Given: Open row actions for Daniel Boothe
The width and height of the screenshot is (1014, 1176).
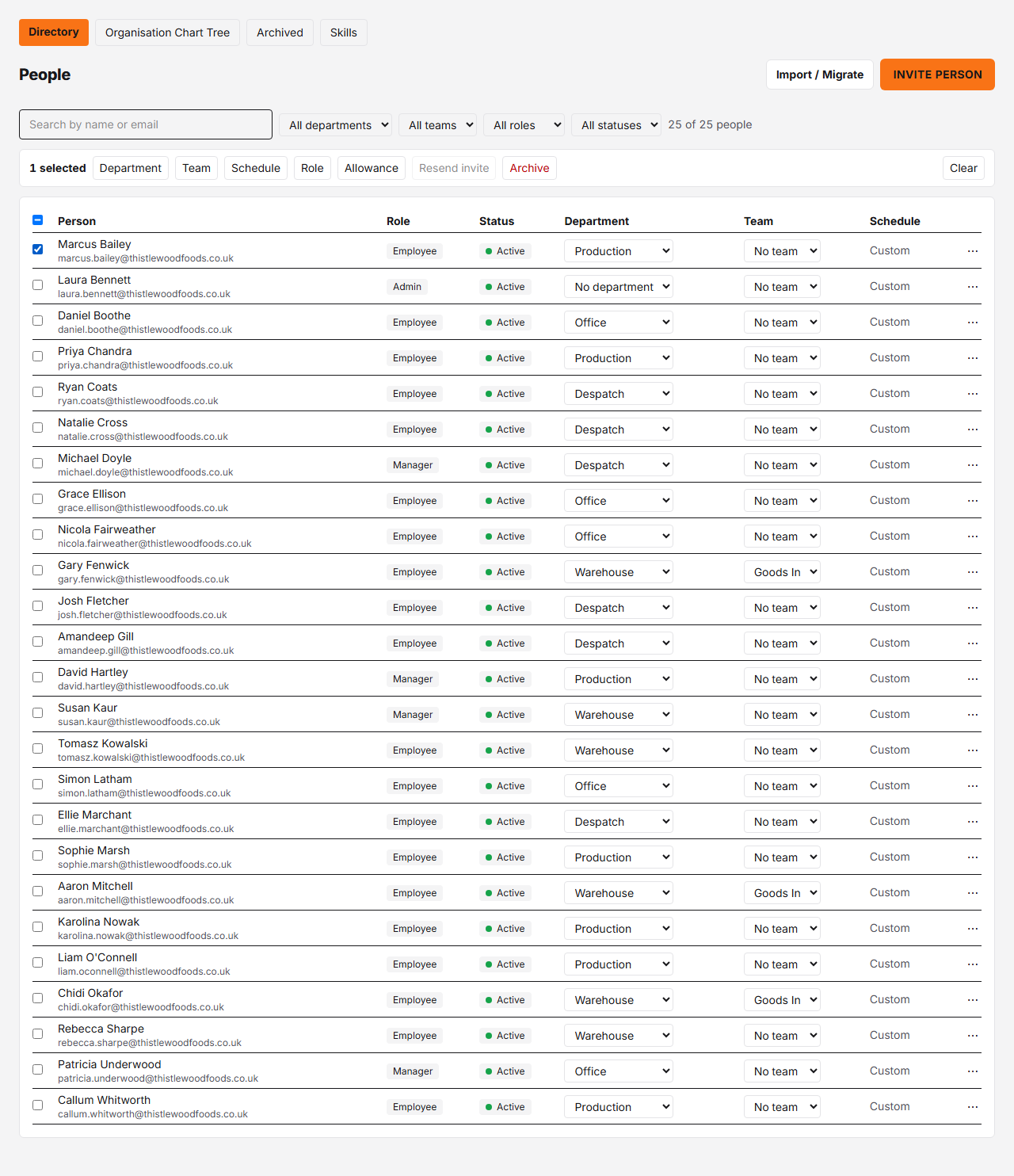Looking at the screenshot, I should tap(972, 323).
